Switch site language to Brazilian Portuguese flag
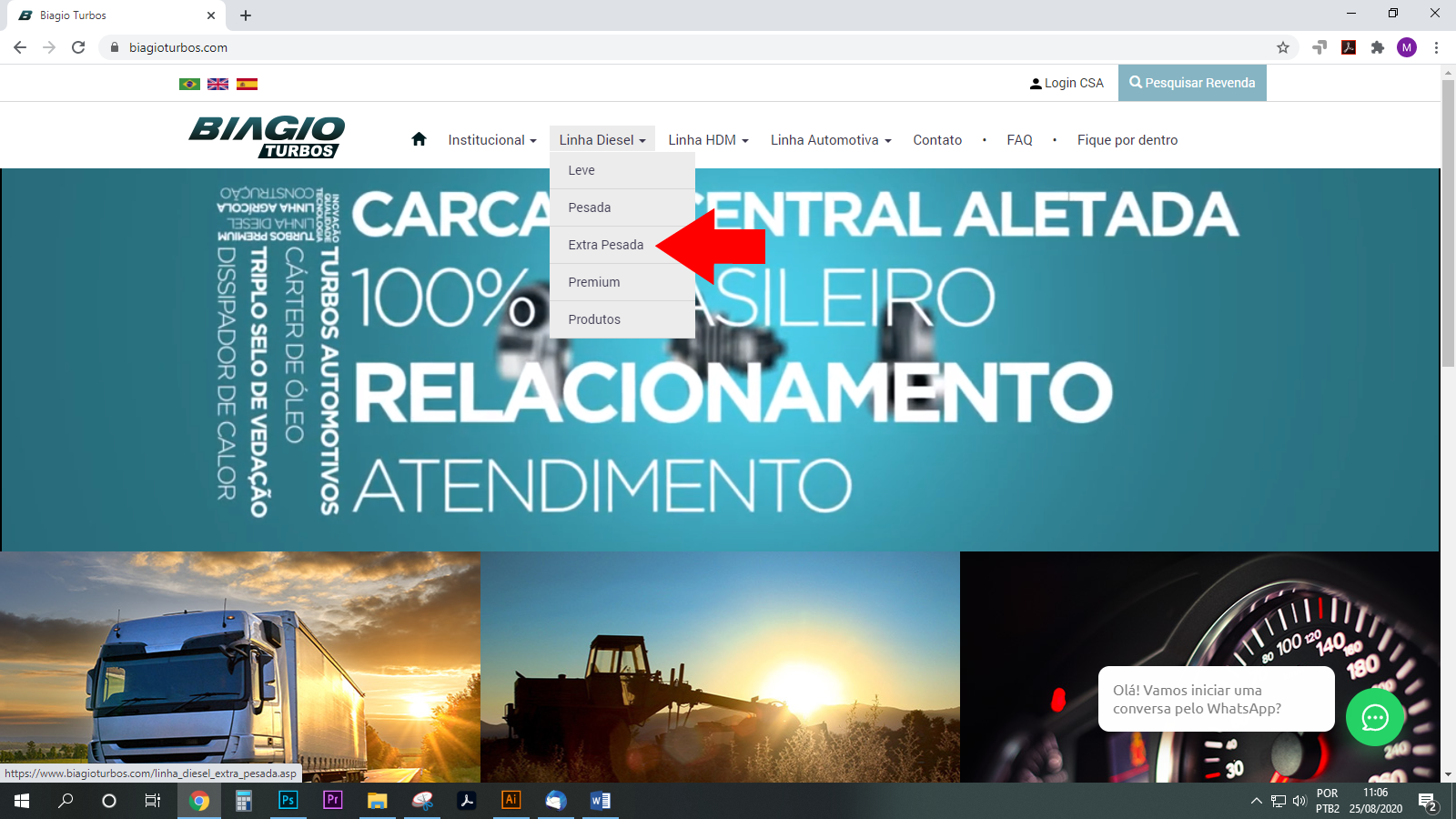This screenshot has height=819, width=1456. [189, 84]
